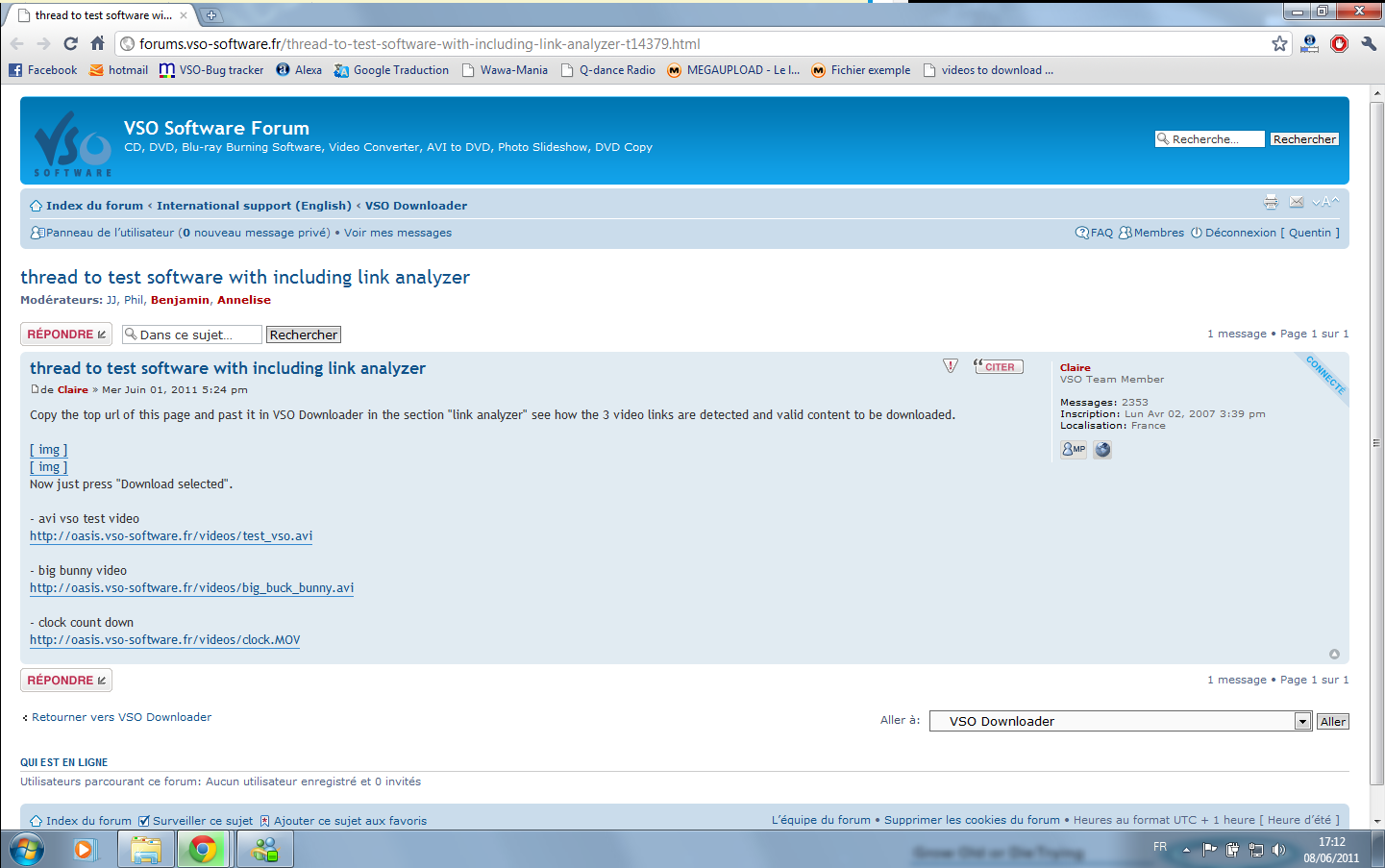Open the 'Aller à' VSO Downloader dropdown
Image resolution: width=1385 pixels, height=868 pixels.
(x=1121, y=721)
